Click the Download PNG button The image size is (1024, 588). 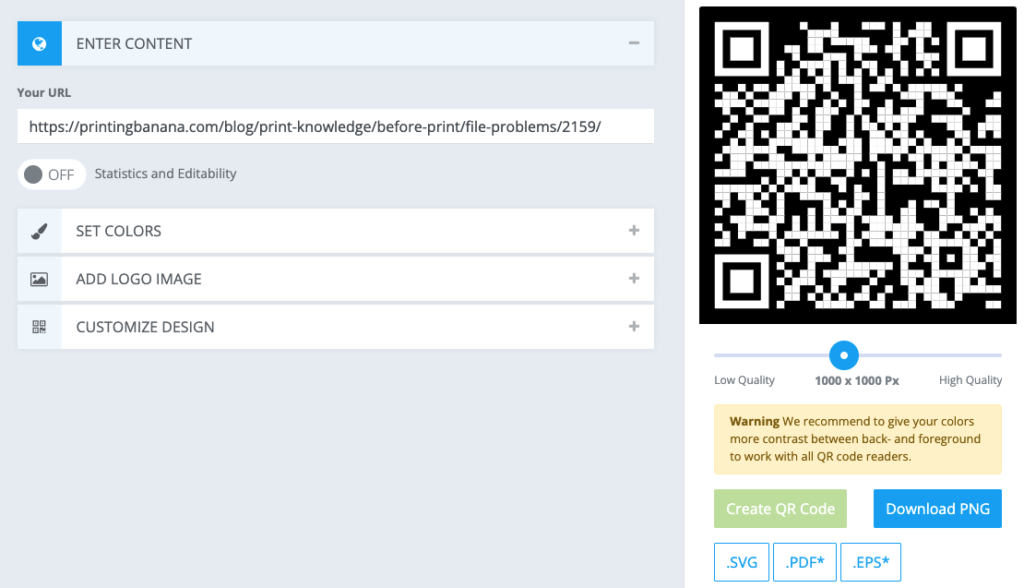coord(937,508)
